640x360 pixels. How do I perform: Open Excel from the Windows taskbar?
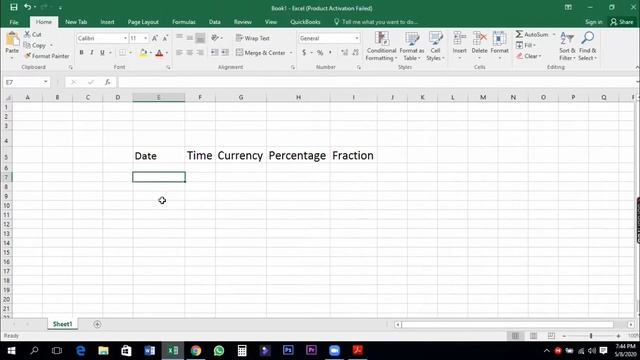[x=173, y=351]
